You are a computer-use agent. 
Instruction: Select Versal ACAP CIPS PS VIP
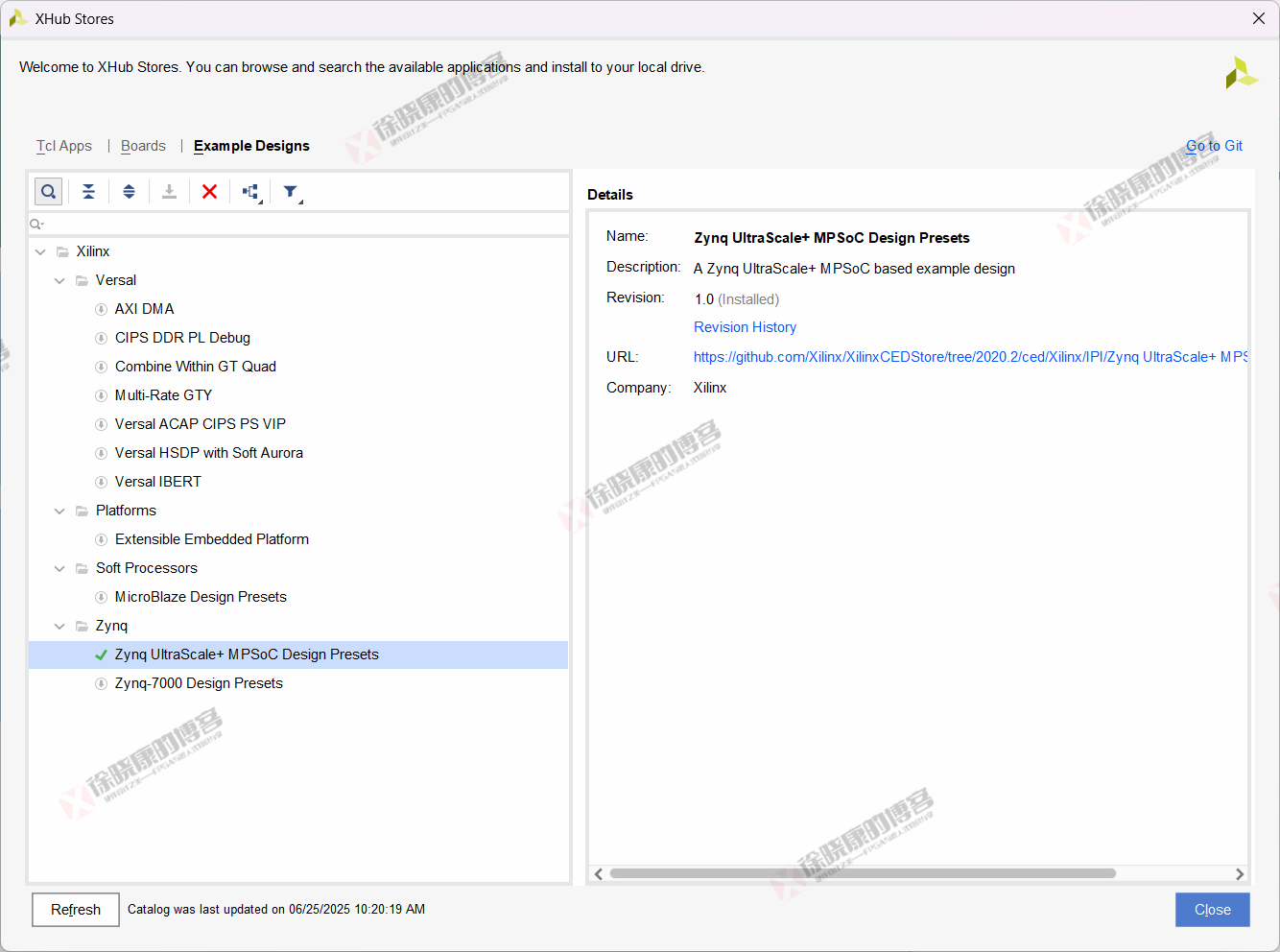pyautogui.click(x=201, y=424)
